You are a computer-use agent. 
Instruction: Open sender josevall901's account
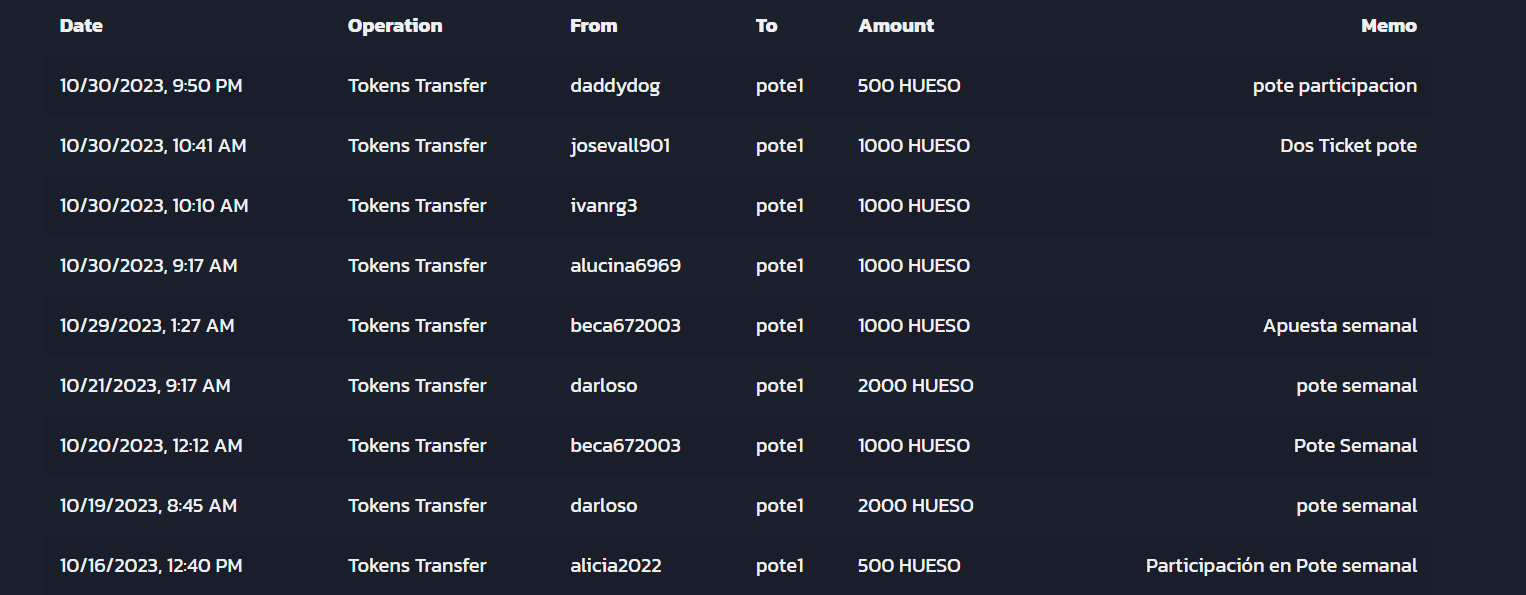pos(620,146)
